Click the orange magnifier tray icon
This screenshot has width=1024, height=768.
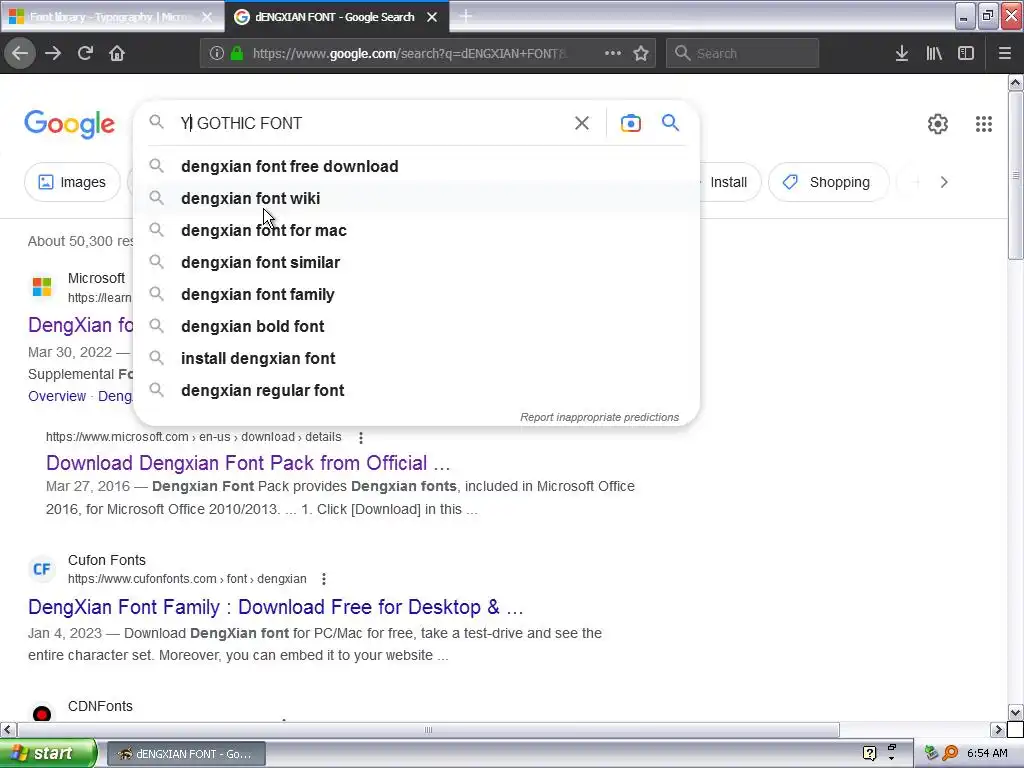950,753
